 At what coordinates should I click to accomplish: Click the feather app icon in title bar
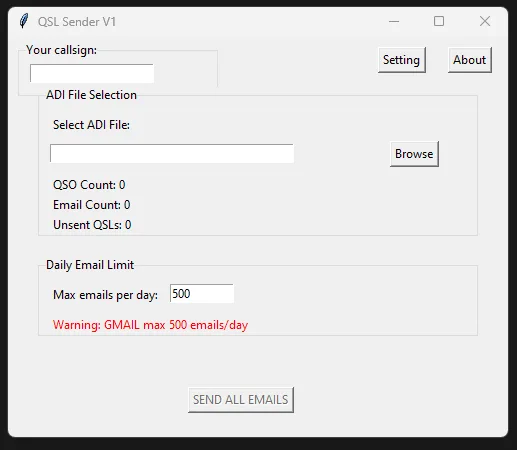click(24, 21)
